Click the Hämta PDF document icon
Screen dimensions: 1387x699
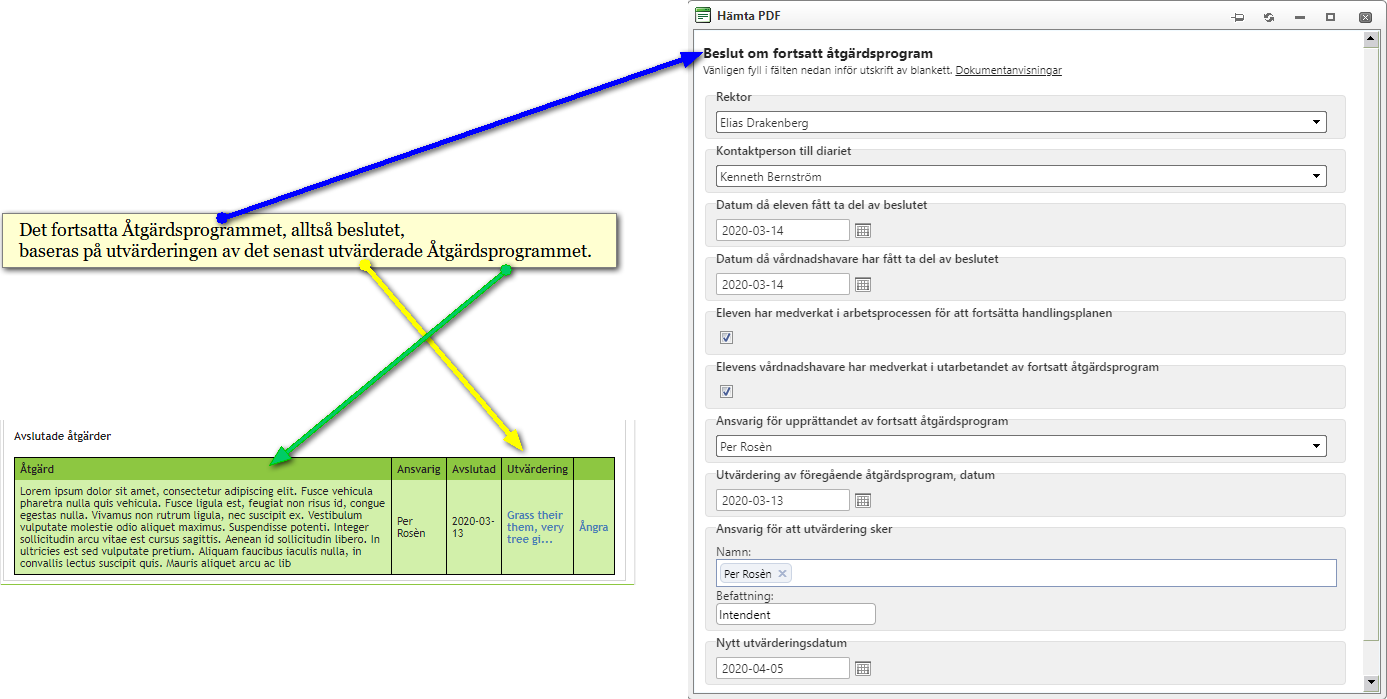pos(704,16)
